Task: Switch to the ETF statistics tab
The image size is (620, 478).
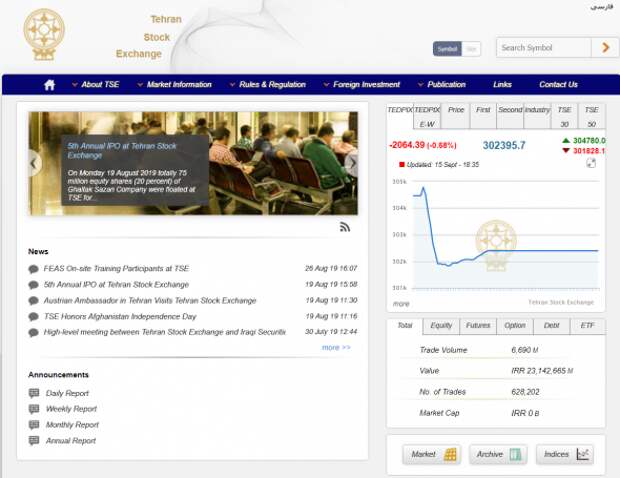Action: point(587,326)
